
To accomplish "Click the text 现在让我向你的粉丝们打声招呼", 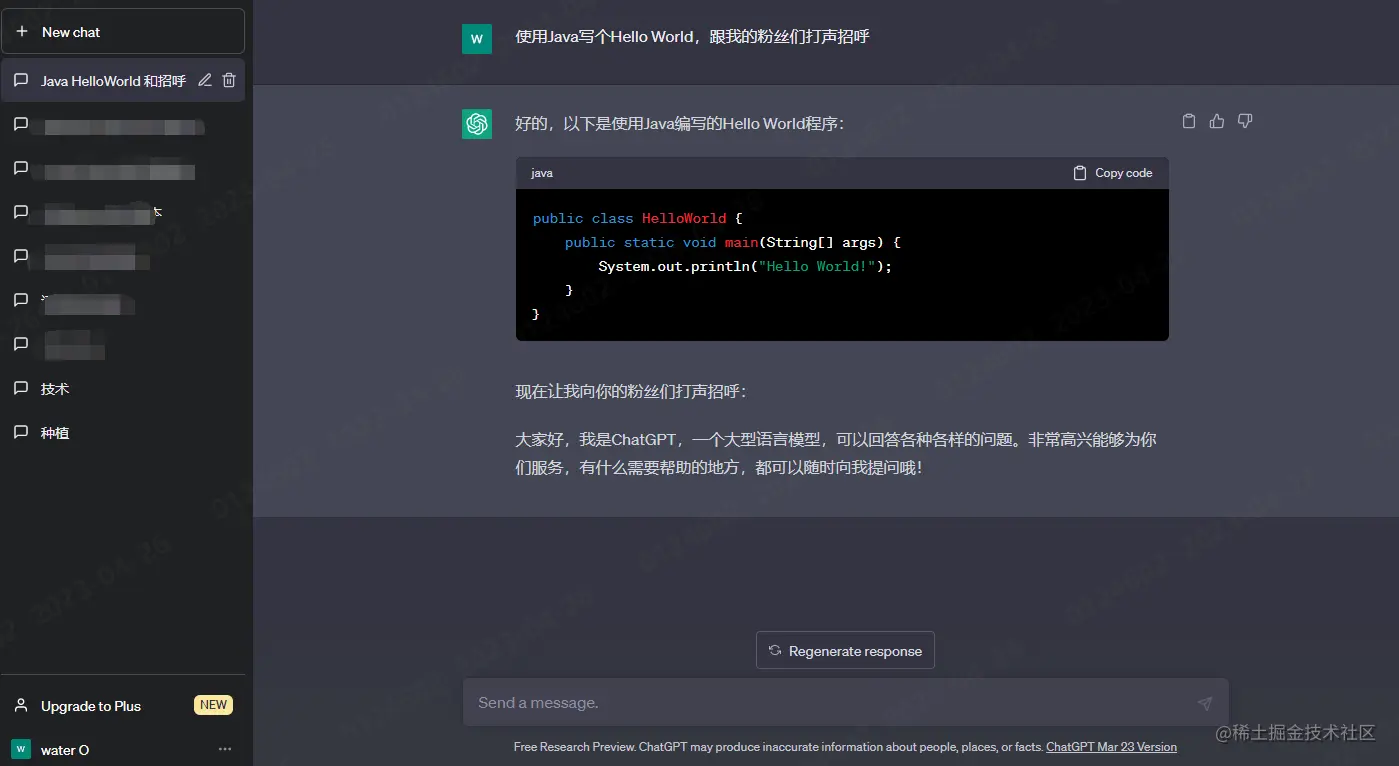I will [631, 391].
